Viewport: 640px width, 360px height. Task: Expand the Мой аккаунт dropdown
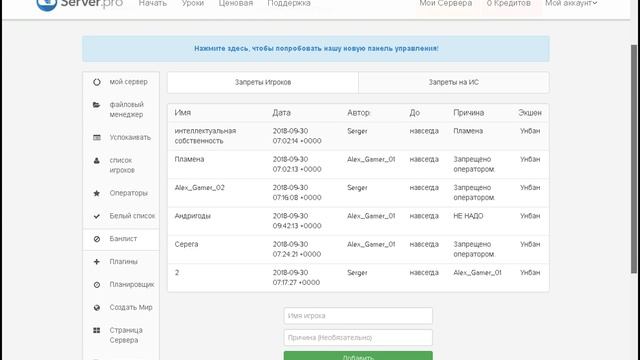coord(571,3)
